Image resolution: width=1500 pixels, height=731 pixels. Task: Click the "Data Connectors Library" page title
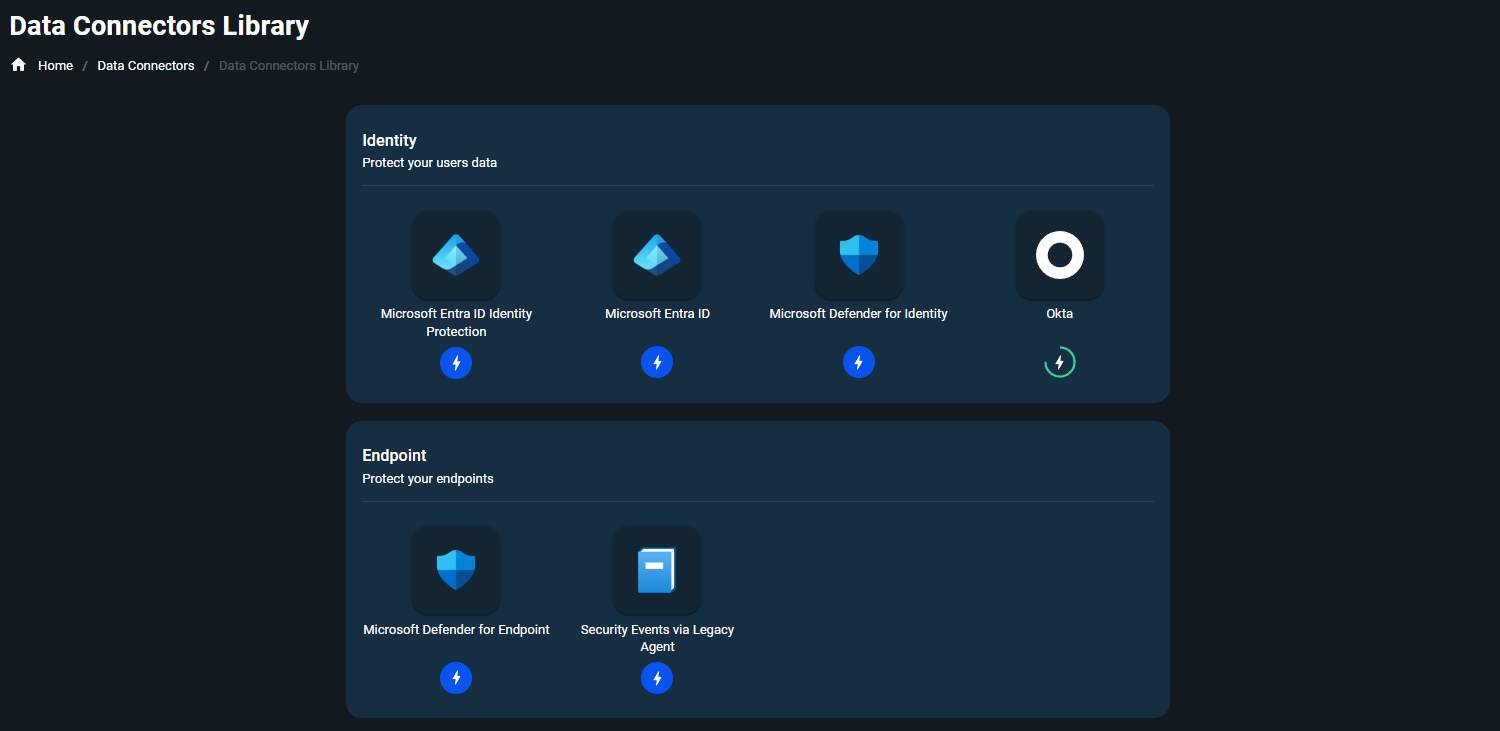coord(159,26)
